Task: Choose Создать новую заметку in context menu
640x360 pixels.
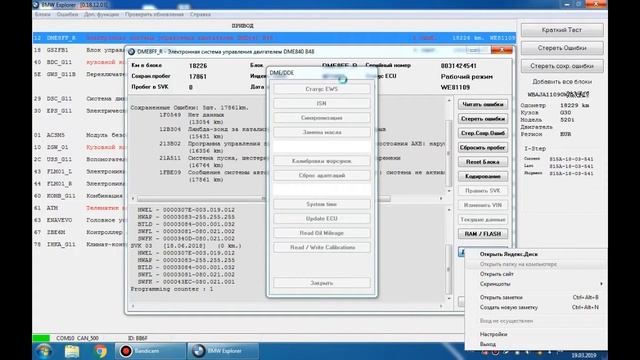Action: coord(509,307)
